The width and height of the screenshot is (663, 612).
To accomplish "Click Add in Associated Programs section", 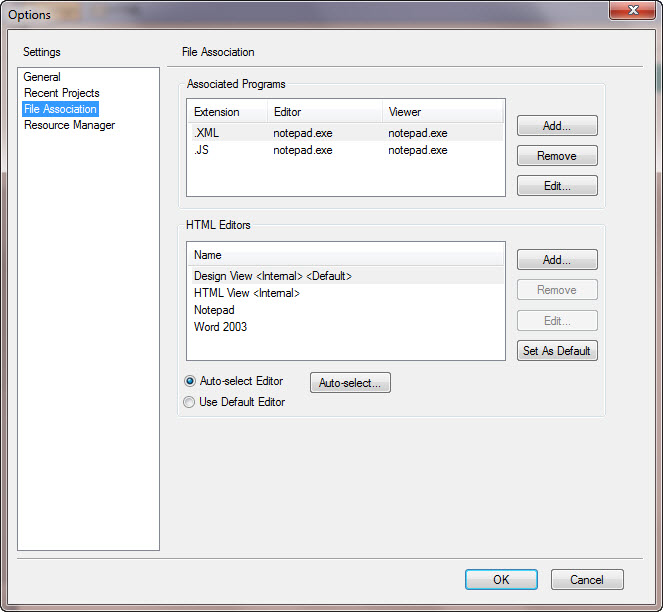I will 557,126.
